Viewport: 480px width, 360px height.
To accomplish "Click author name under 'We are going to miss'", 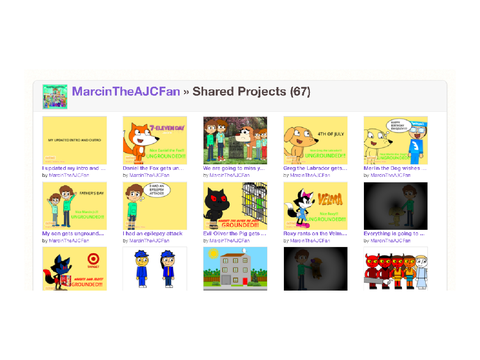I will tap(230, 175).
